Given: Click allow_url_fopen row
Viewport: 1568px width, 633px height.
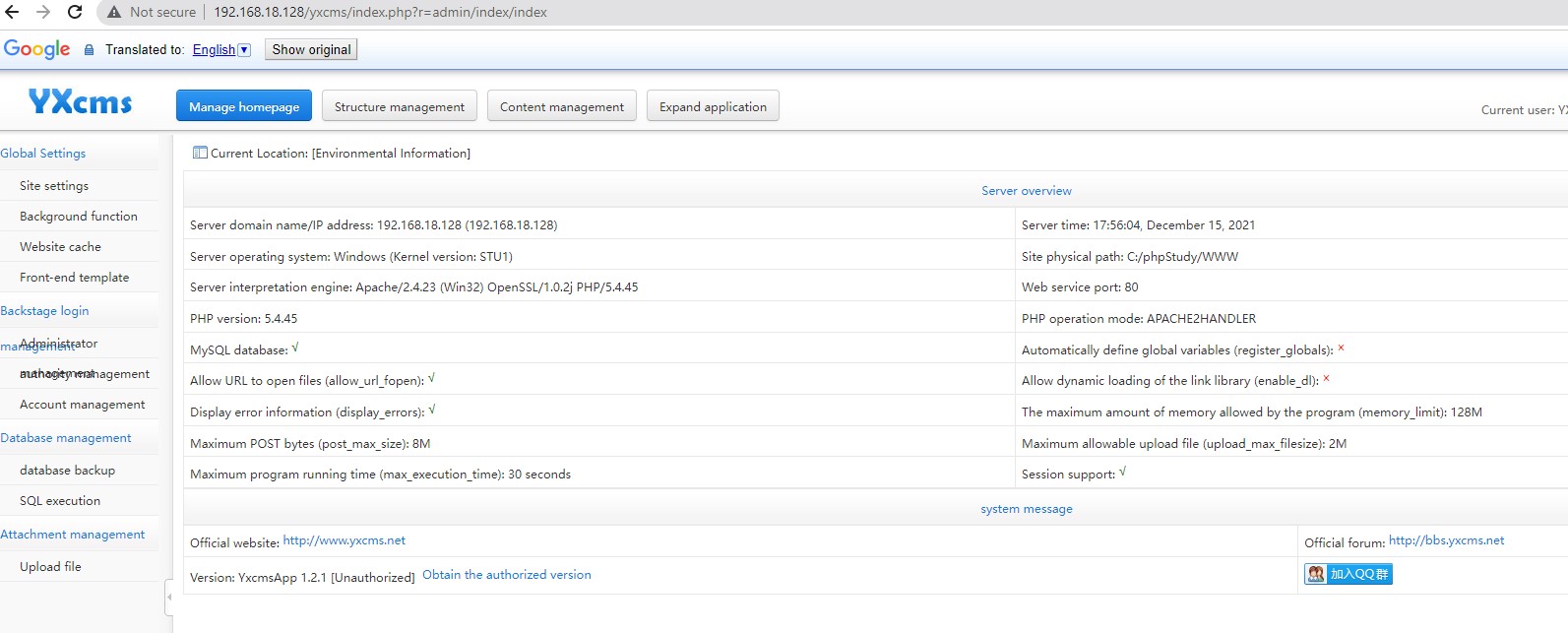Looking at the screenshot, I should click(x=598, y=380).
